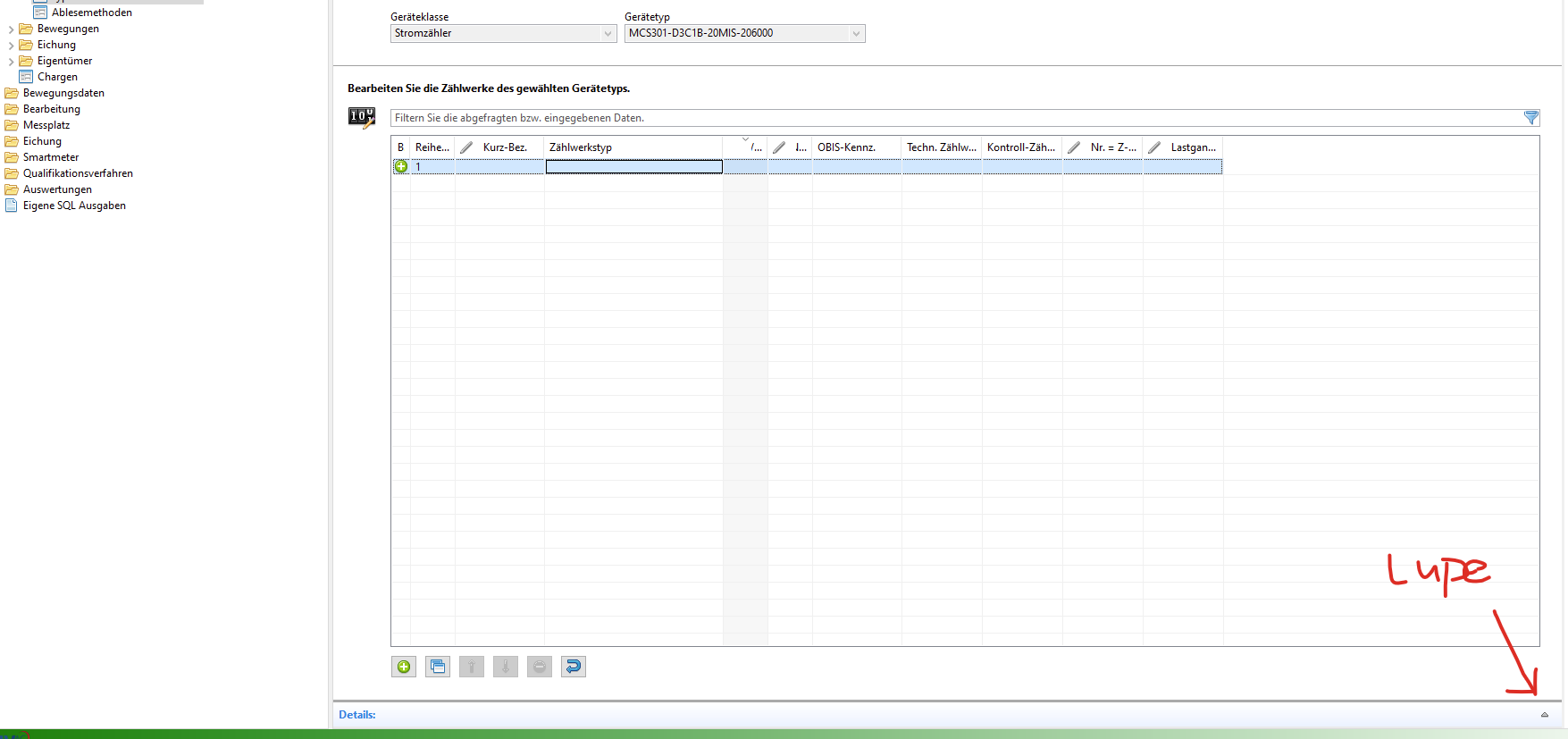Click the grayed-out move up arrow
Image resolution: width=1568 pixels, height=739 pixels.
coord(472,667)
